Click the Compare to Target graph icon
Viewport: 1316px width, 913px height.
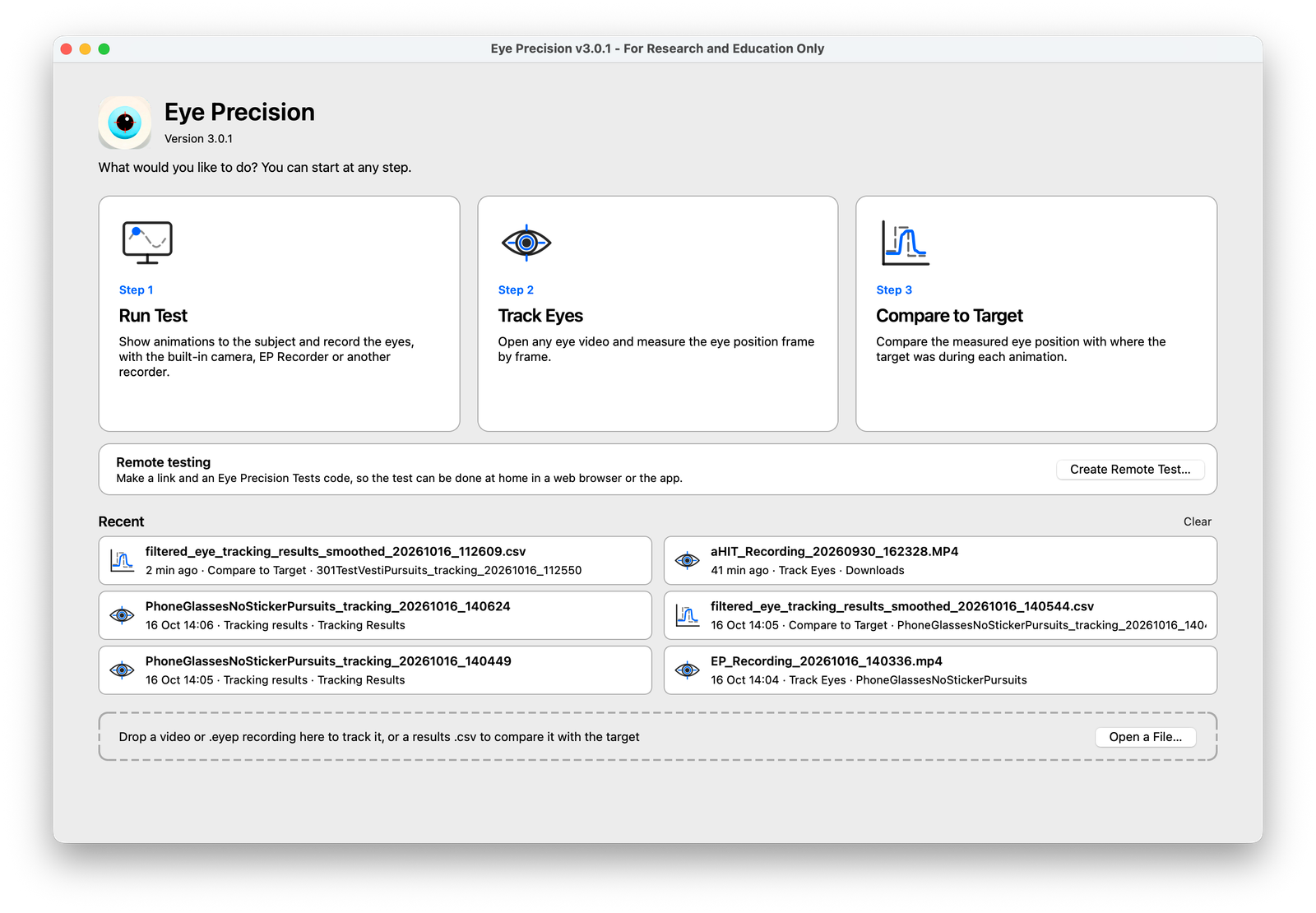coord(906,243)
